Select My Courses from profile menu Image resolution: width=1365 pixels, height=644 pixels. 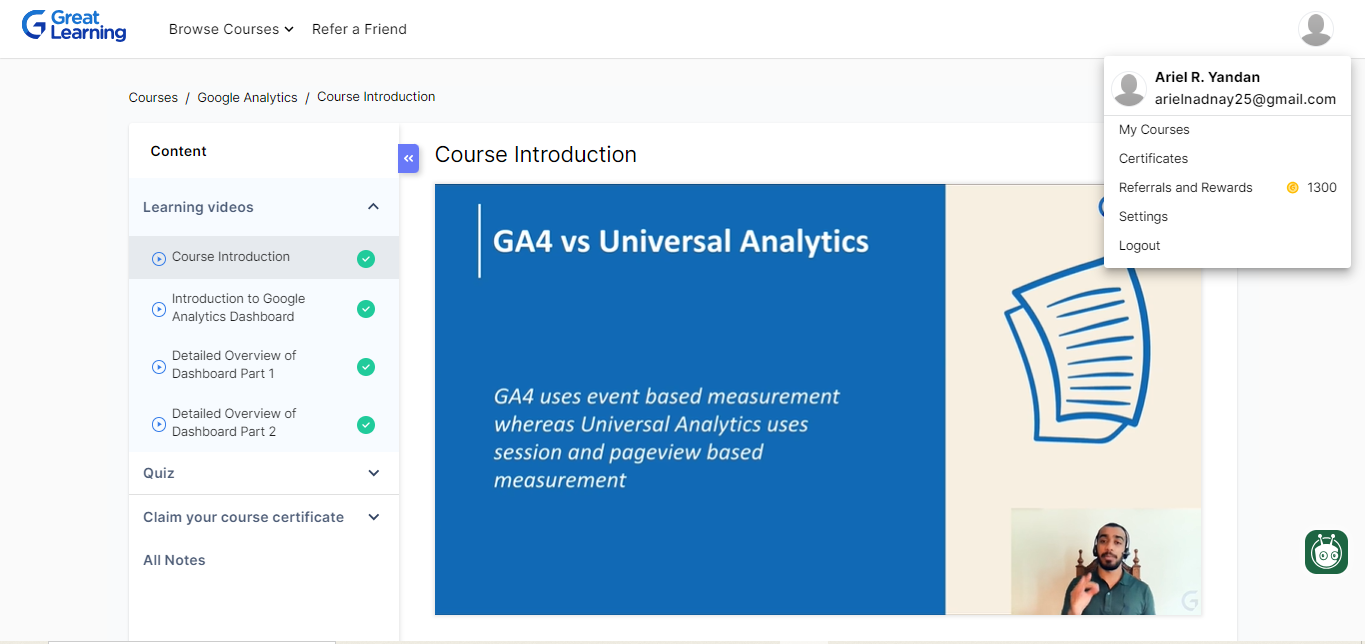[x=1153, y=130]
